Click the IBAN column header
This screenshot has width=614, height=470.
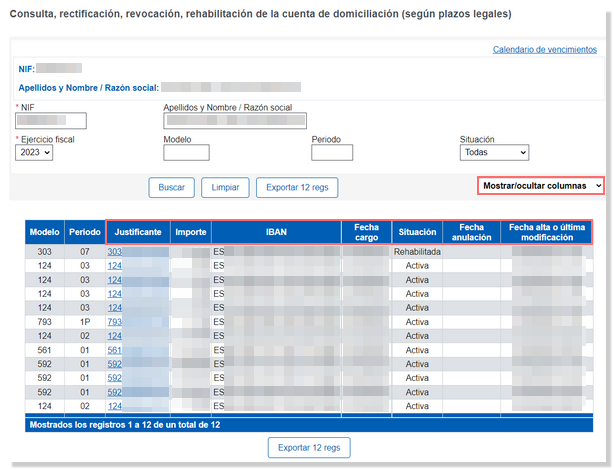(x=276, y=232)
